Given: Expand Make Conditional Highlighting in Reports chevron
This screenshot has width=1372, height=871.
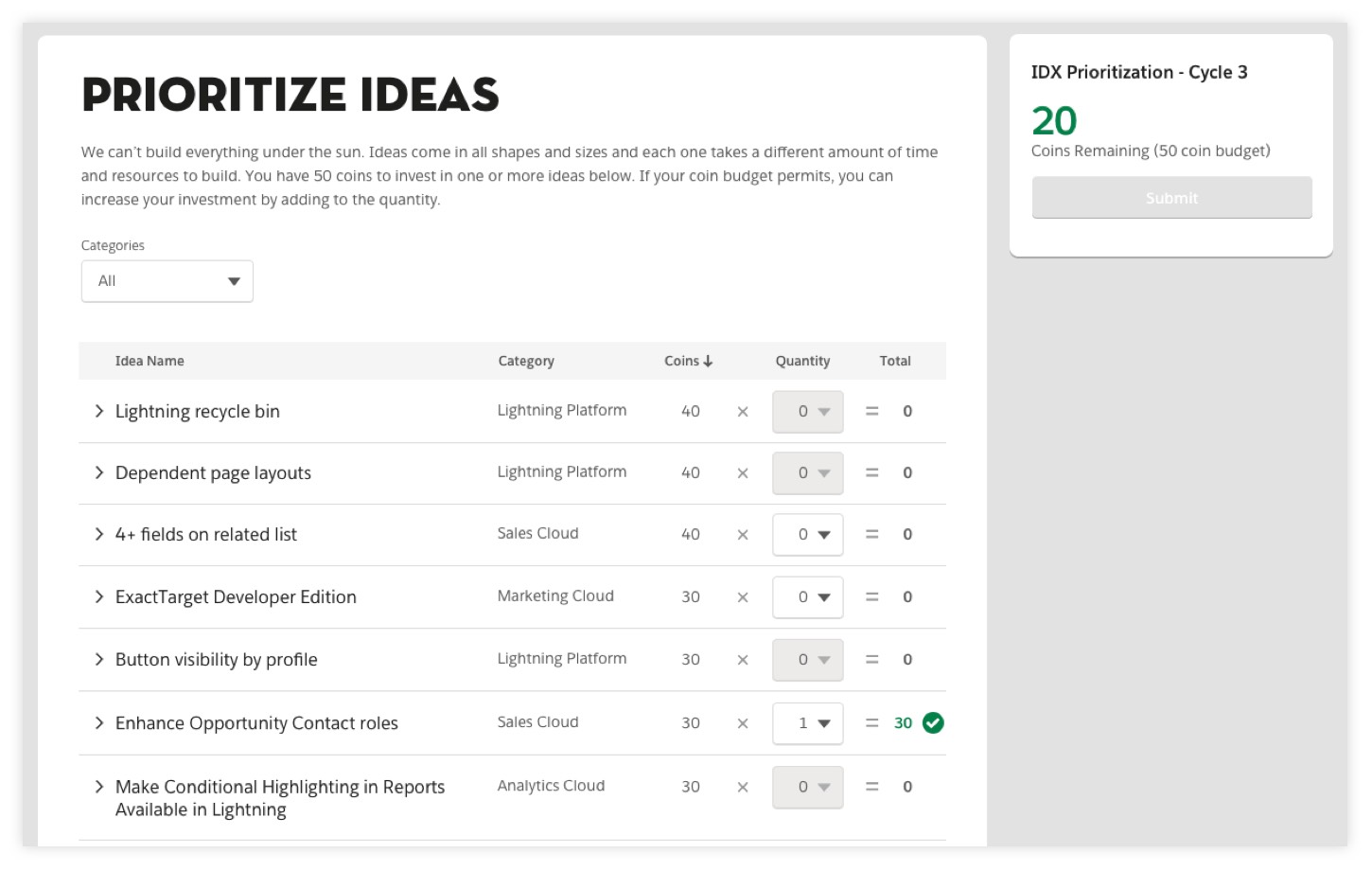Looking at the screenshot, I should [x=99, y=787].
